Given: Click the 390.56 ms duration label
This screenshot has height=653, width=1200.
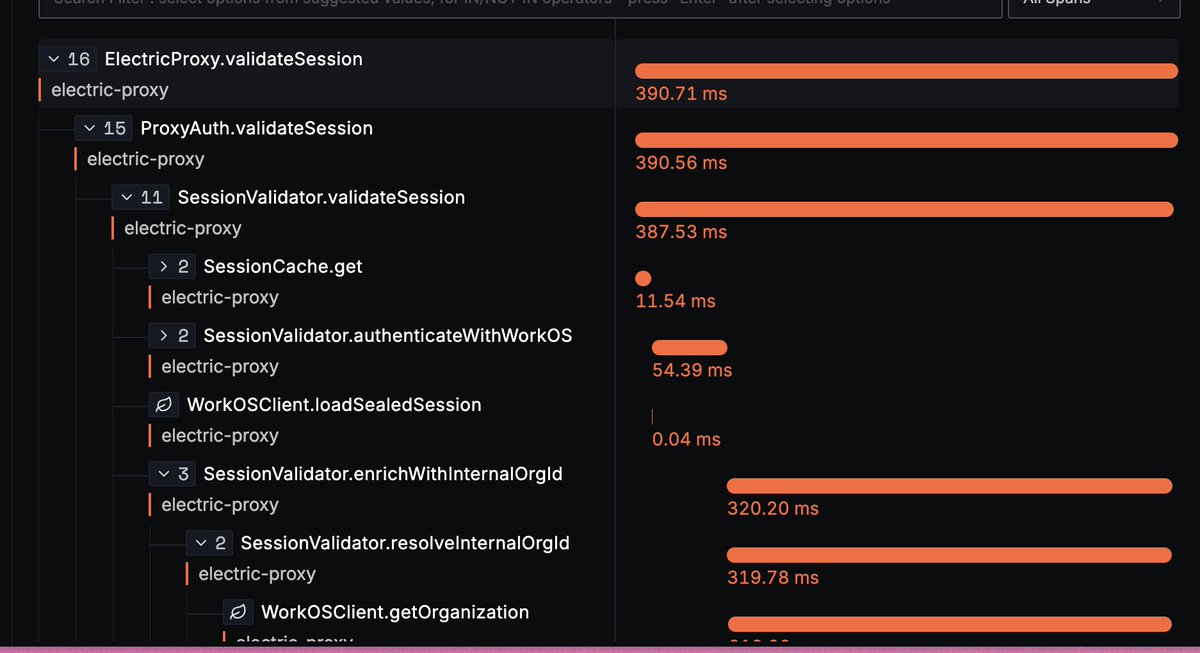Looking at the screenshot, I should (681, 163).
